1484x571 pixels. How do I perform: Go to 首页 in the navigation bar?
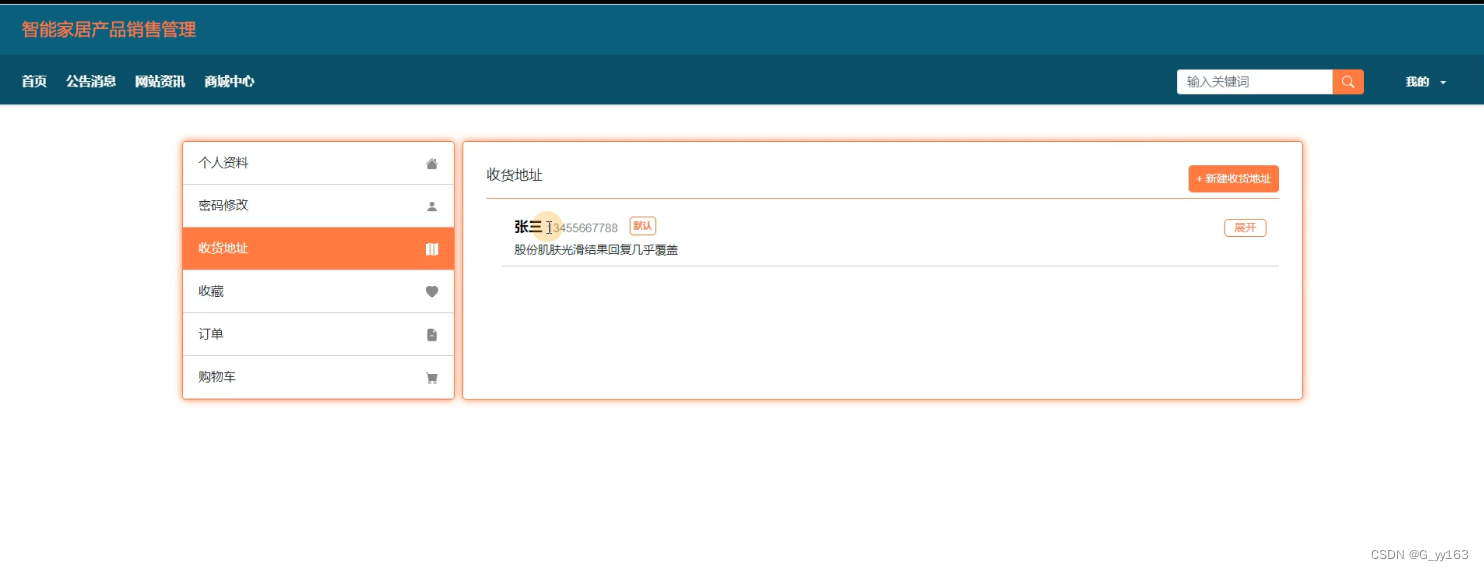point(34,82)
